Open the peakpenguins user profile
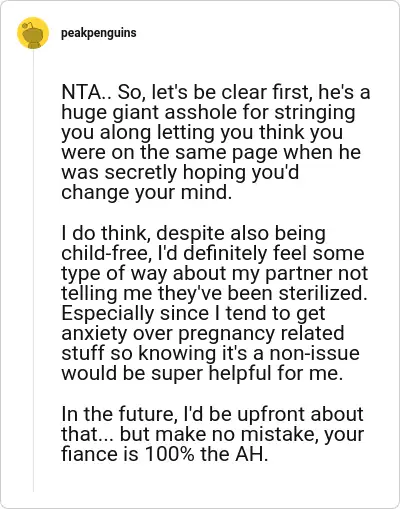400x509 pixels. coord(99,33)
